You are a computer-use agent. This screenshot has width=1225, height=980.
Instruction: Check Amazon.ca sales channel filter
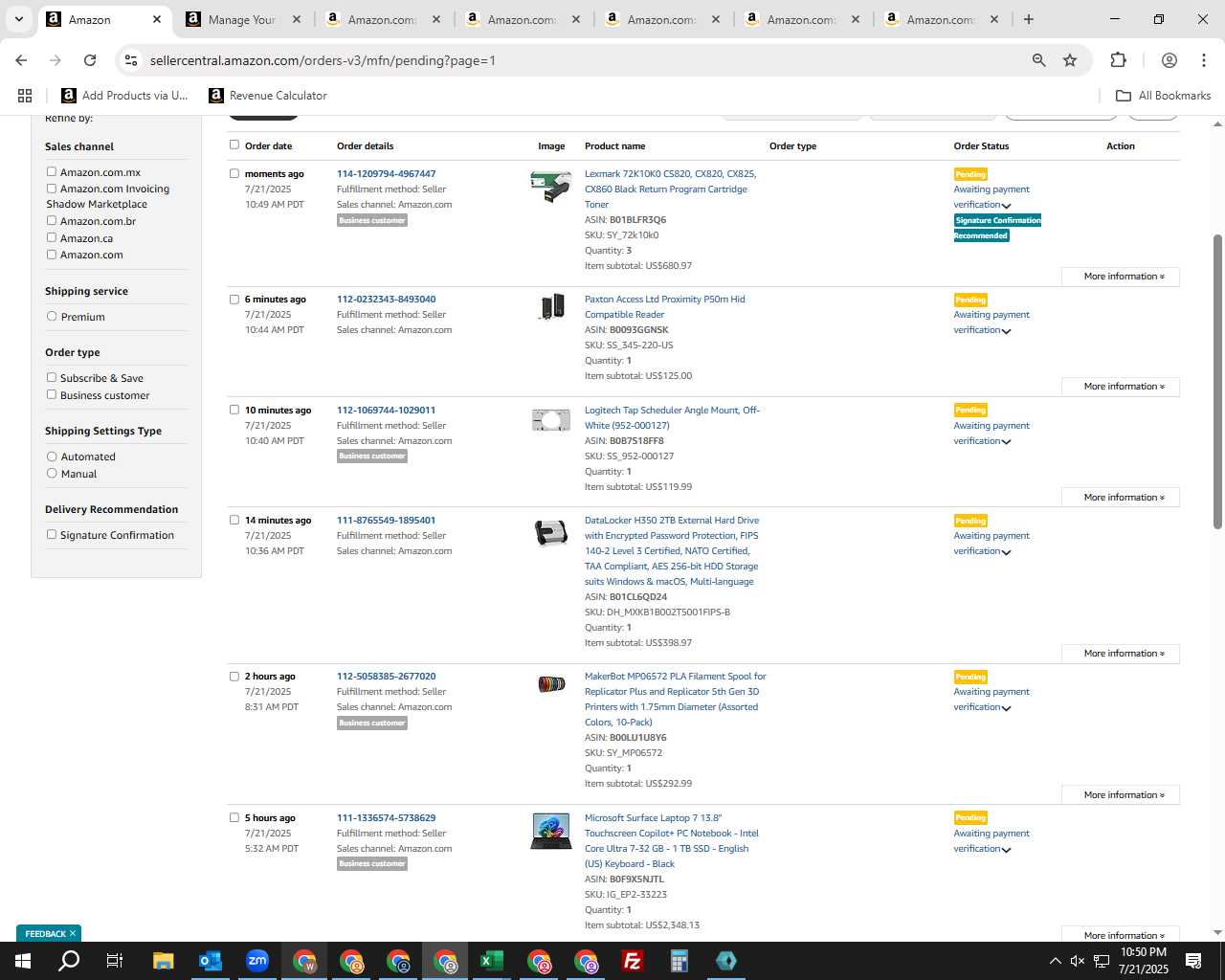click(x=52, y=237)
